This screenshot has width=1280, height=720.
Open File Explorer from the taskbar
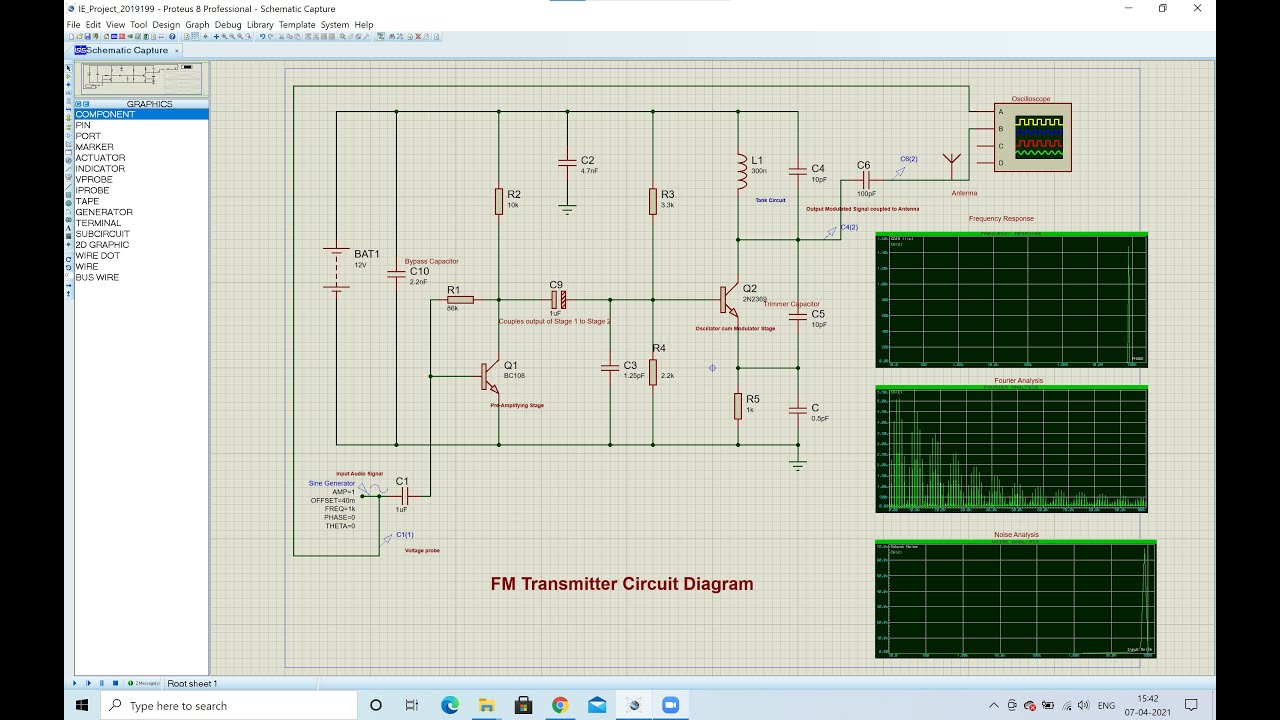(486, 705)
